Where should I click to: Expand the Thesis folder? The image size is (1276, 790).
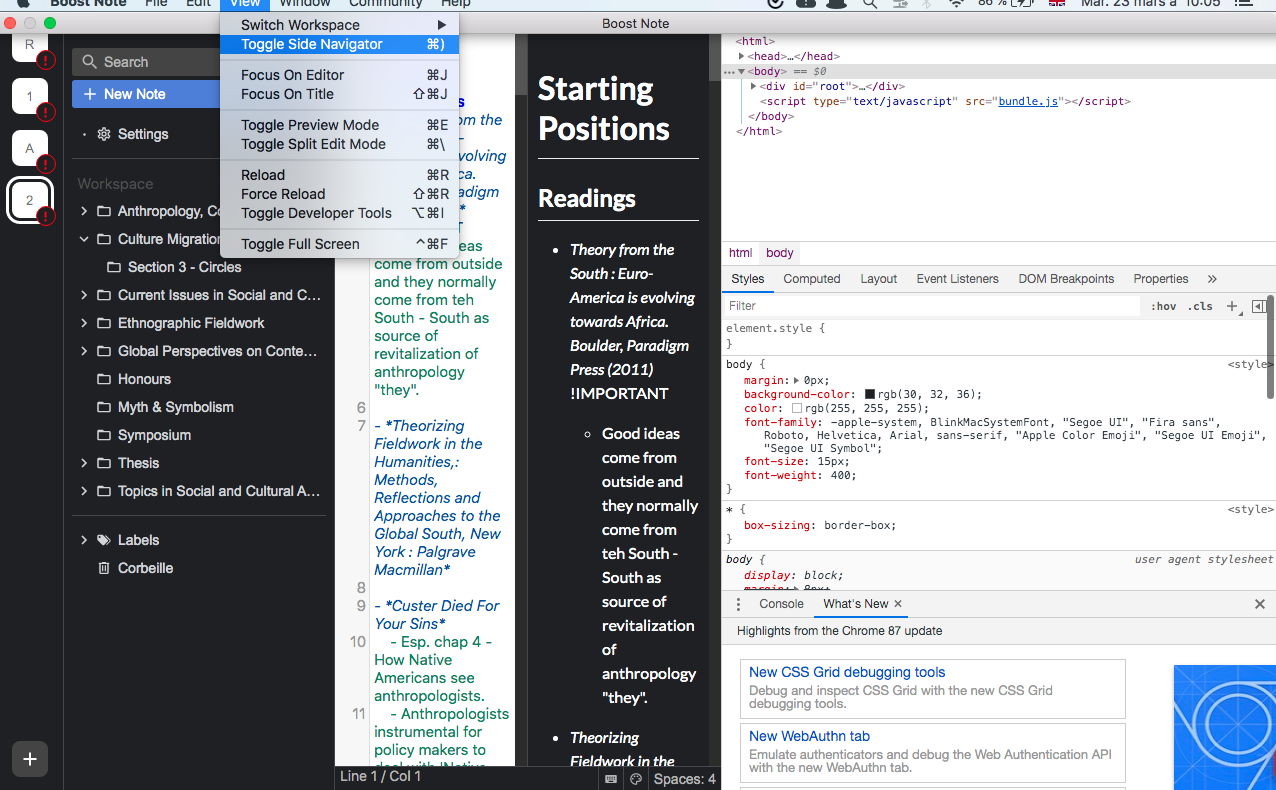83,462
